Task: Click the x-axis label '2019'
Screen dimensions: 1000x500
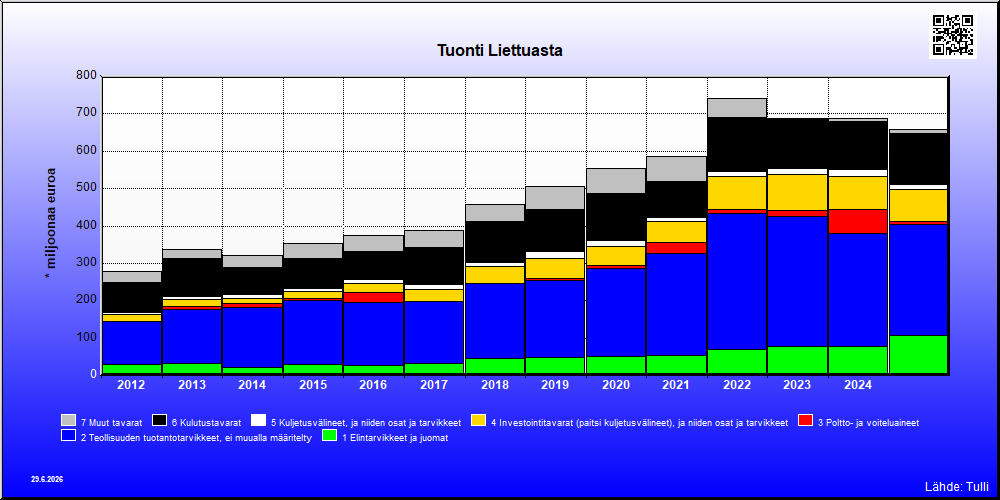Action: pos(555,385)
